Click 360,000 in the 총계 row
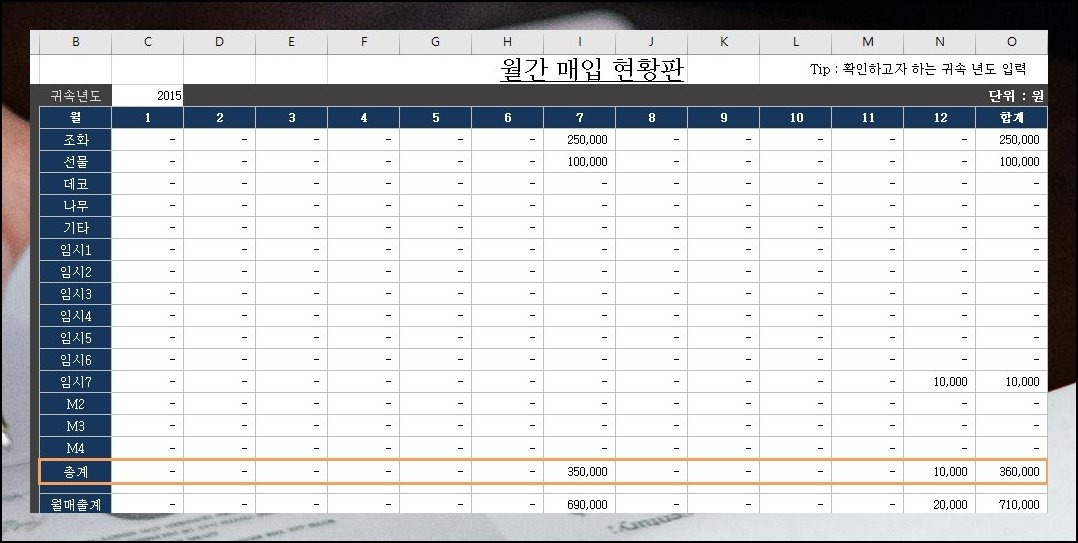 [x=1019, y=472]
